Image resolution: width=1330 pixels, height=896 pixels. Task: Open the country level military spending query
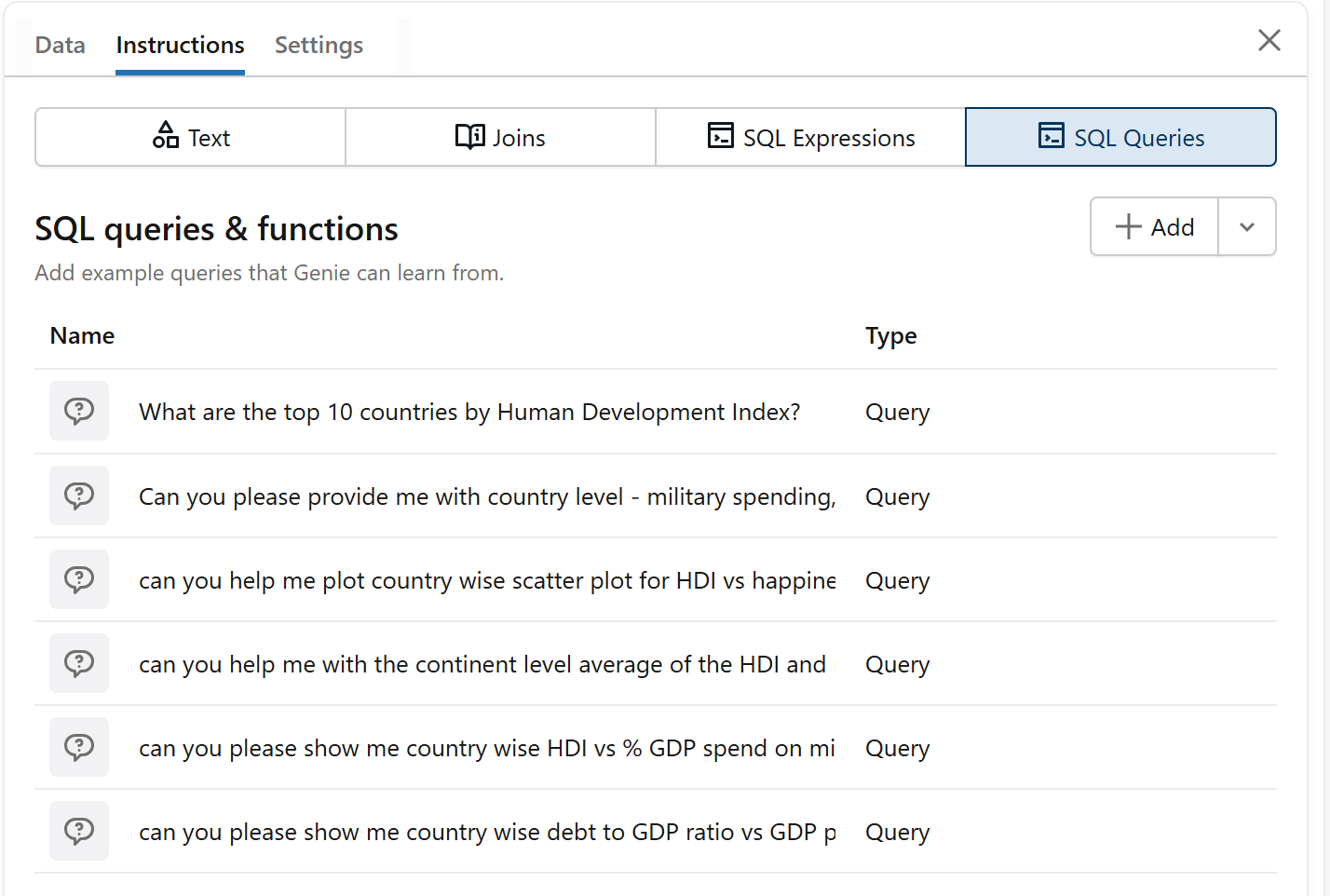(487, 496)
